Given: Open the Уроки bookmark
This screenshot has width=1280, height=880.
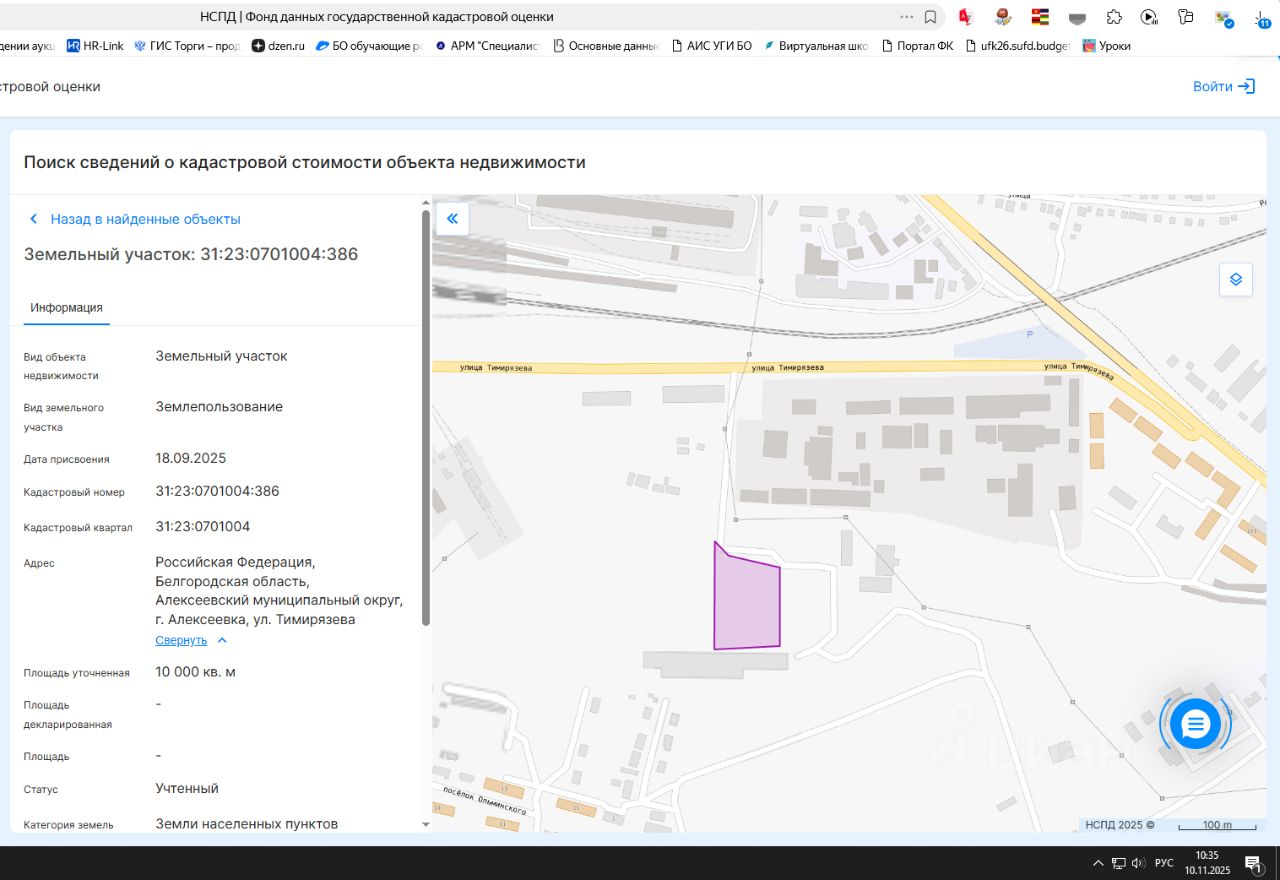Looking at the screenshot, I should [x=1107, y=46].
